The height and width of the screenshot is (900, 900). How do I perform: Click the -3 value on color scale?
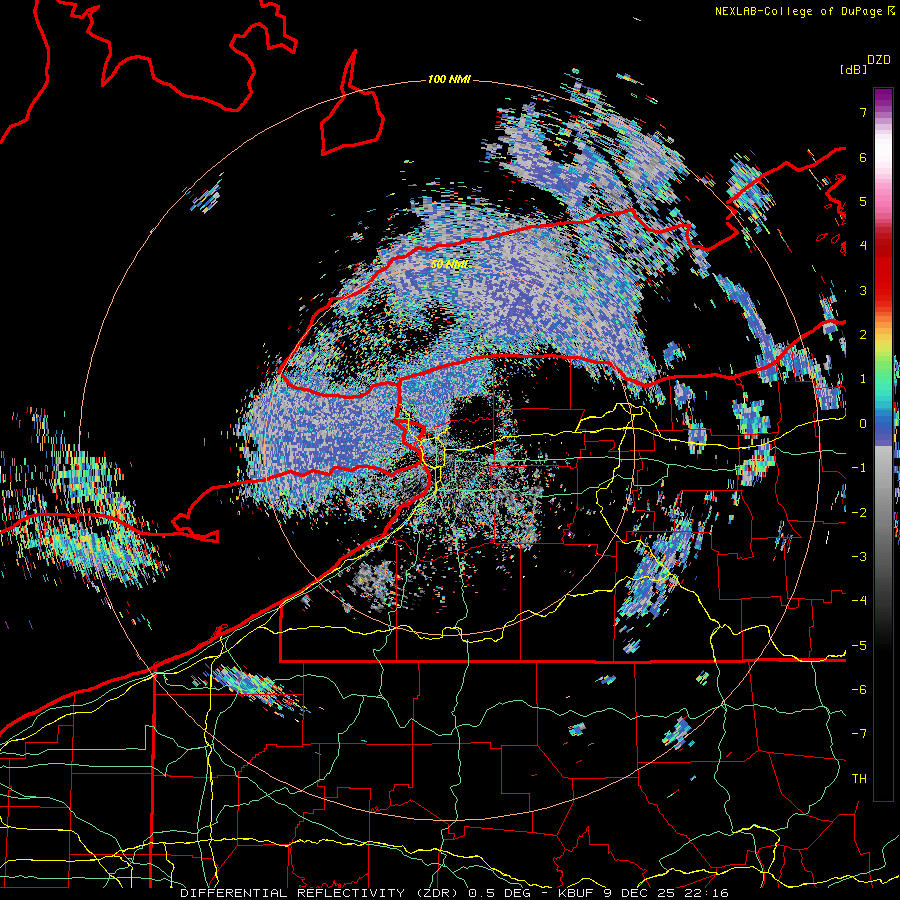859,557
